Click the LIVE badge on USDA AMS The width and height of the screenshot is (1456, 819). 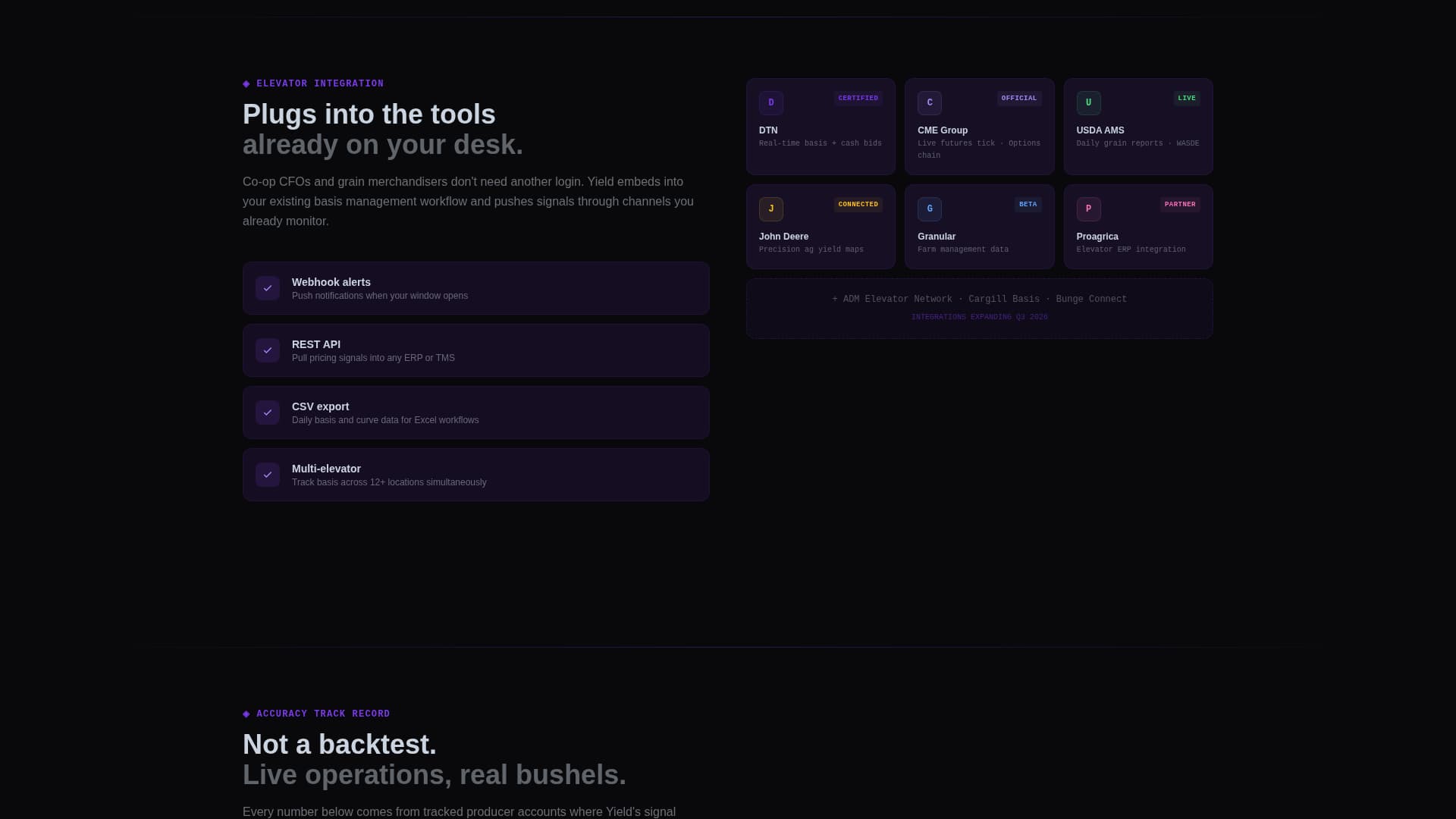[x=1187, y=99]
